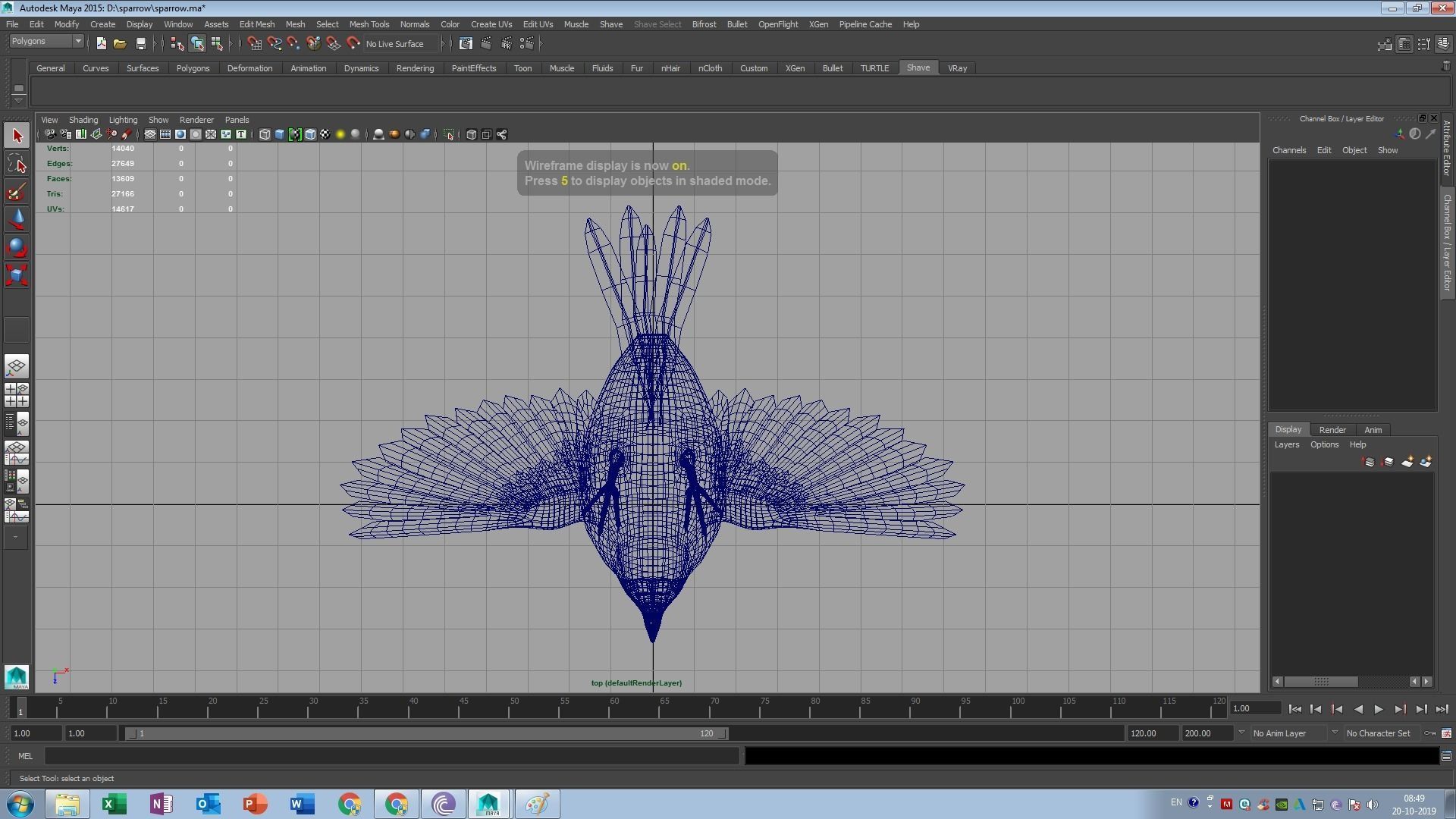This screenshot has height=819, width=1456.
Task: Open the Shelf tab chooser icon
Action: pos(18,87)
